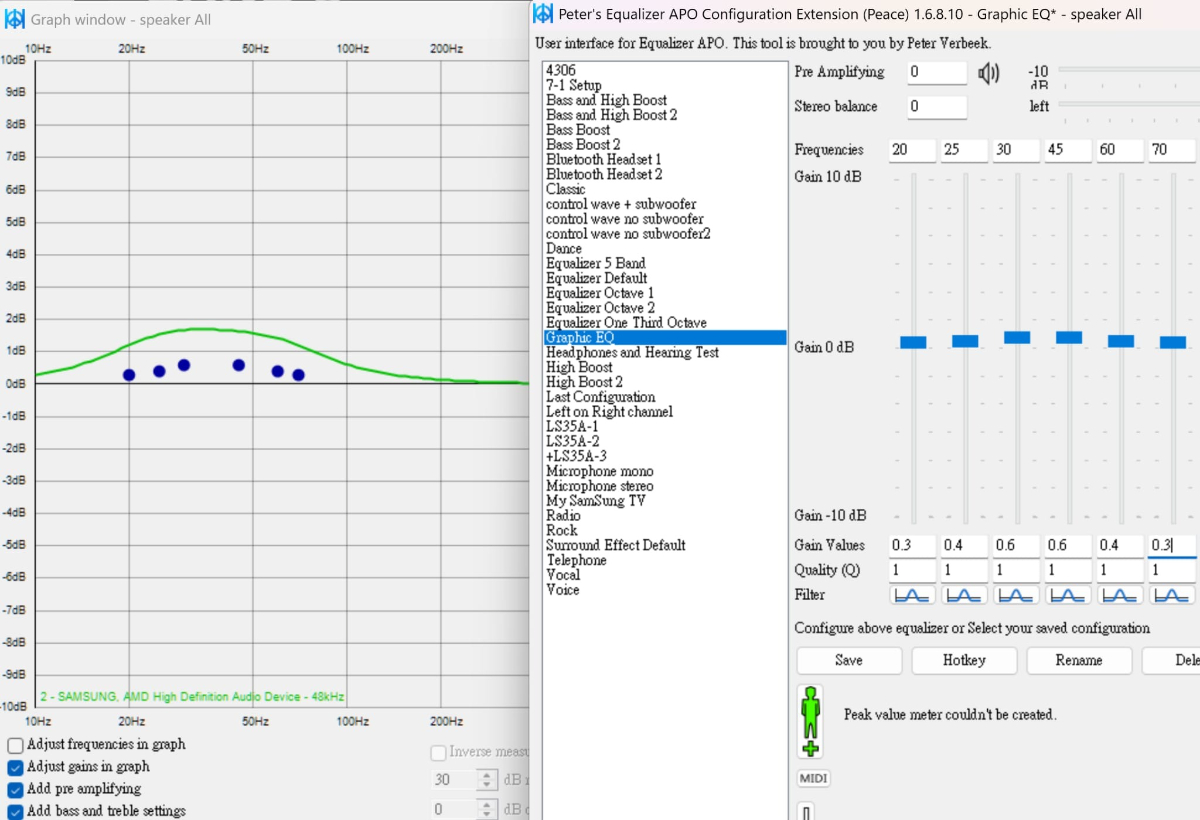Click the disabled Inverse checkbox in Graph window
The image size is (1200, 820).
[438, 752]
